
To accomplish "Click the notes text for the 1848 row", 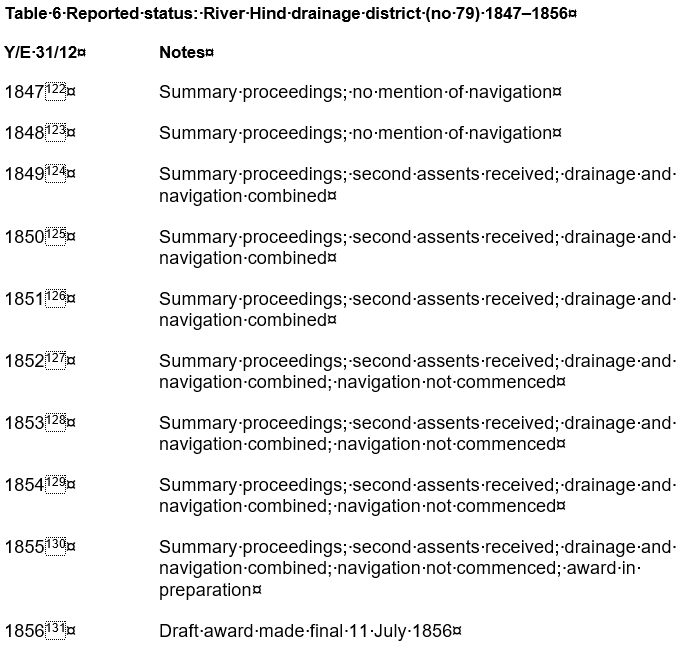I will pos(356,133).
